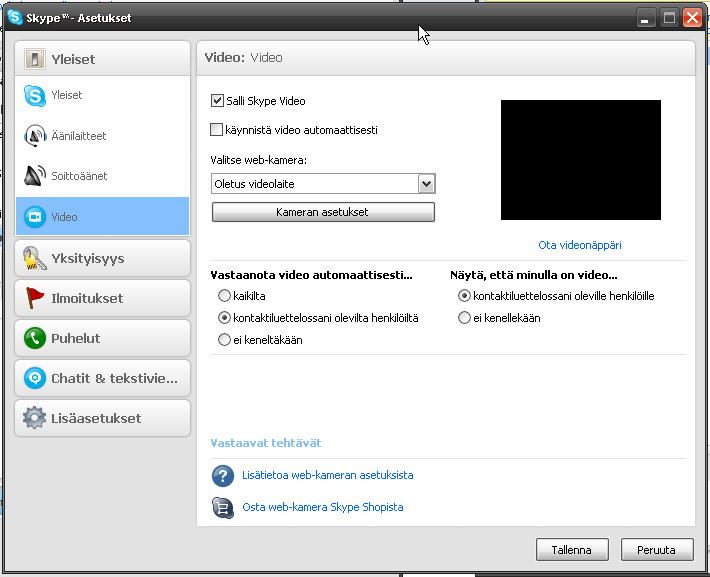Click the green phone icon for Puhelut
Screen dimensions: 710x577
point(35,338)
